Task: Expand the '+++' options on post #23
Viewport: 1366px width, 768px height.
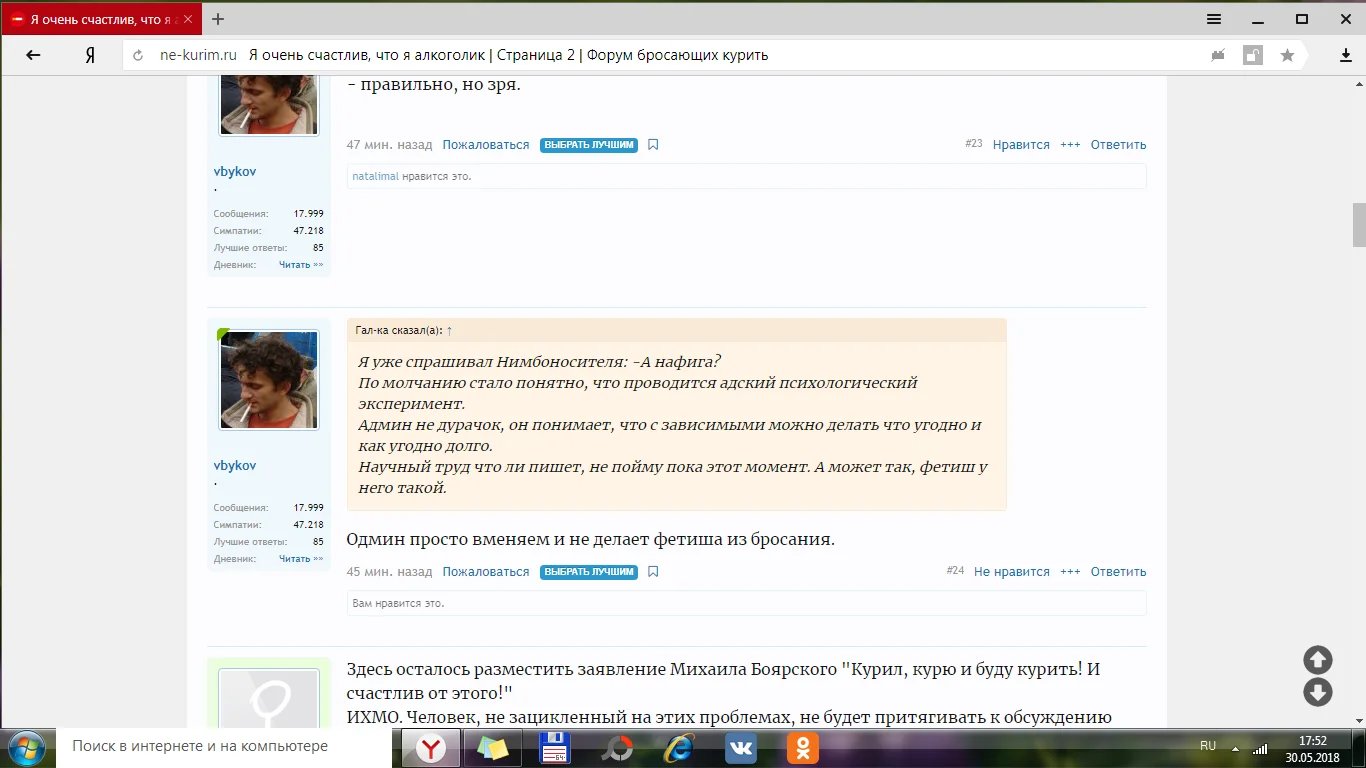Action: coord(1070,145)
